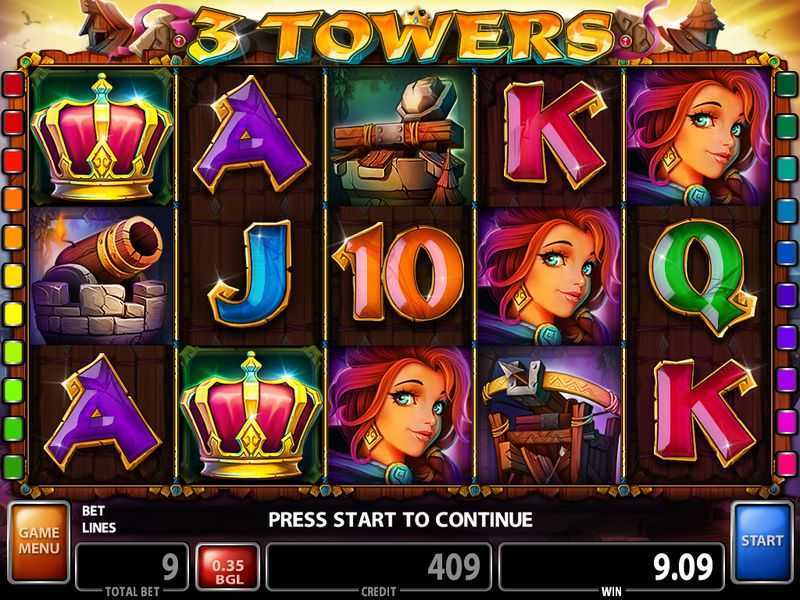Click the cannon symbol on first reel

coord(101,277)
